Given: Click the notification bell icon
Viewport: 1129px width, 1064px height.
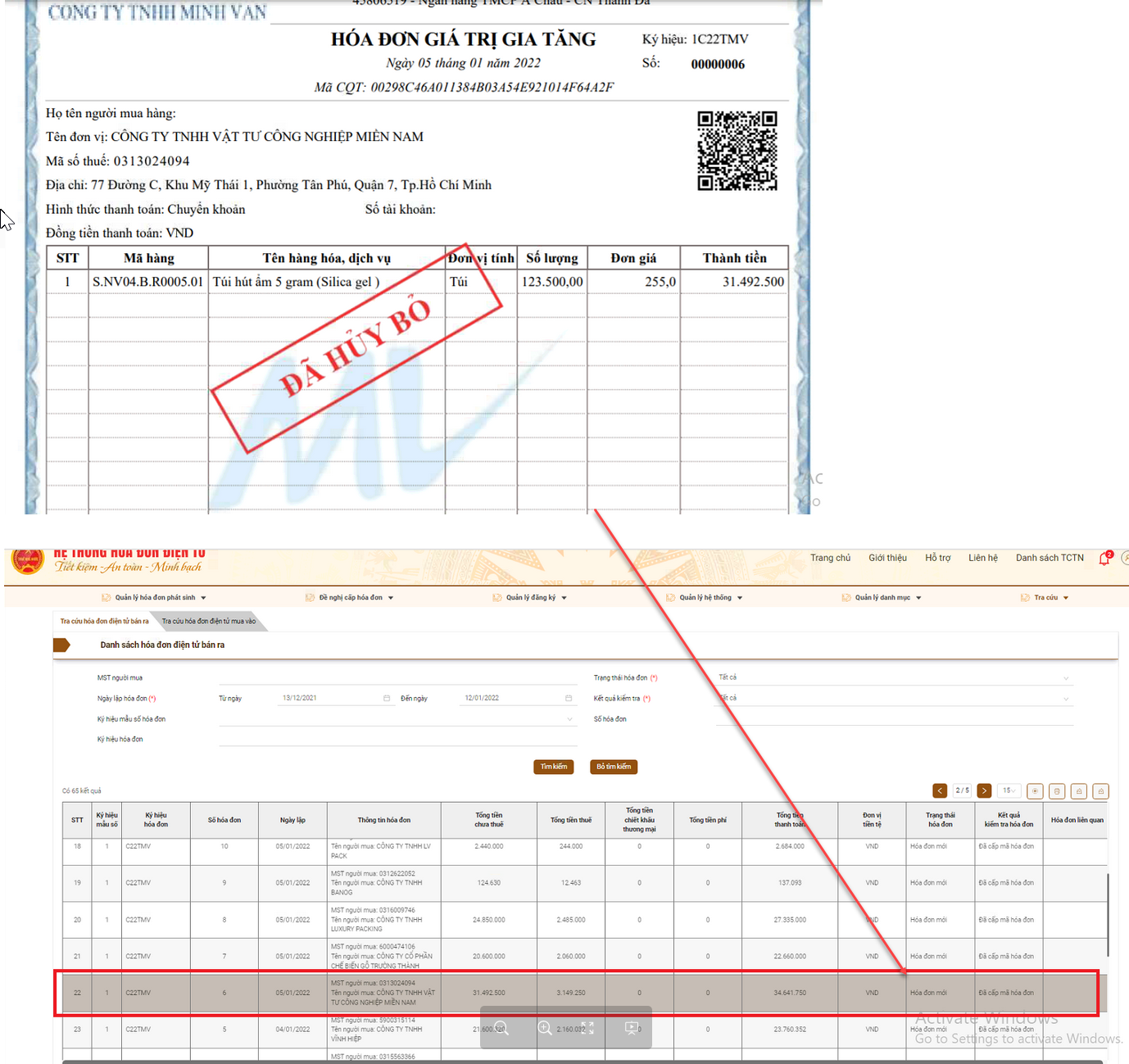Looking at the screenshot, I should 1104,559.
